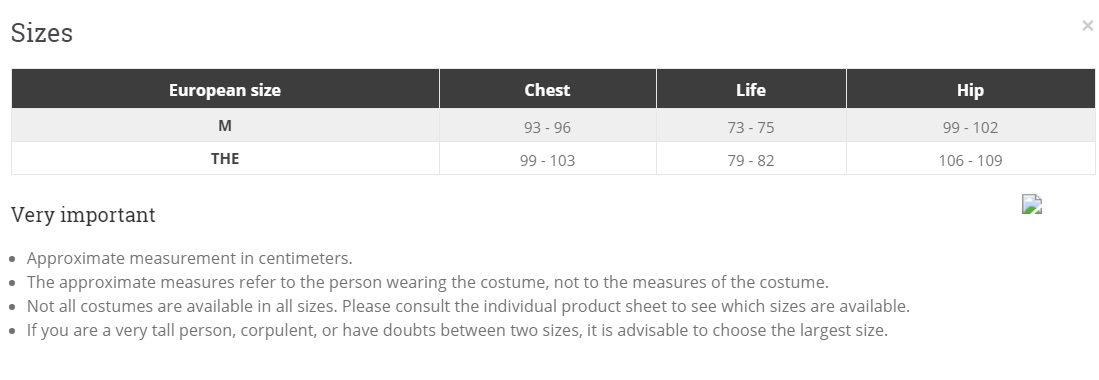Select the Chest column header

point(547,89)
